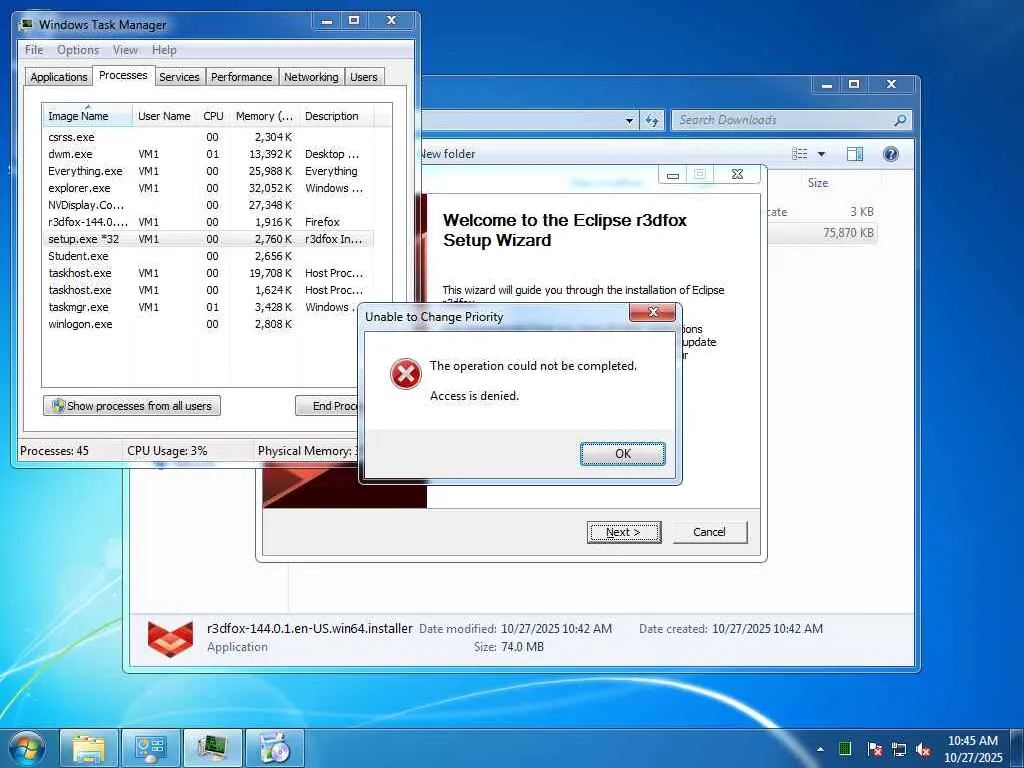Toggle the preview pane icon in Explorer
Viewport: 1024px width, 768px height.
[855, 153]
